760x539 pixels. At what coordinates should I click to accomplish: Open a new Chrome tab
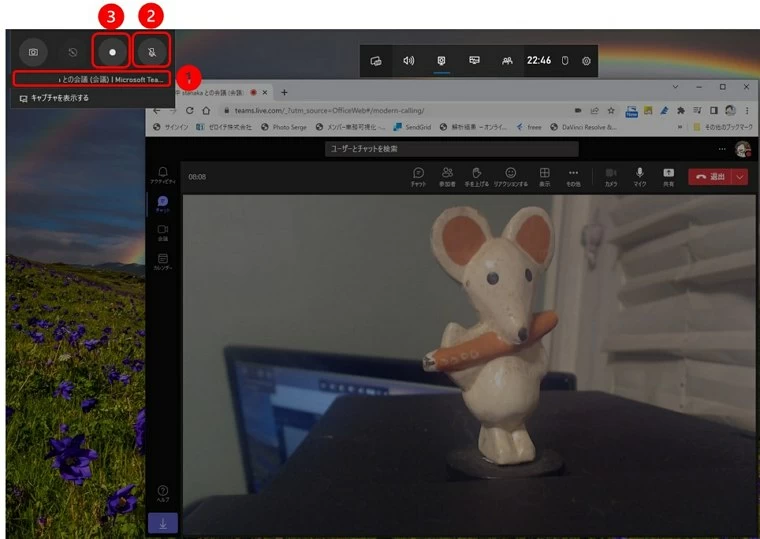click(285, 92)
